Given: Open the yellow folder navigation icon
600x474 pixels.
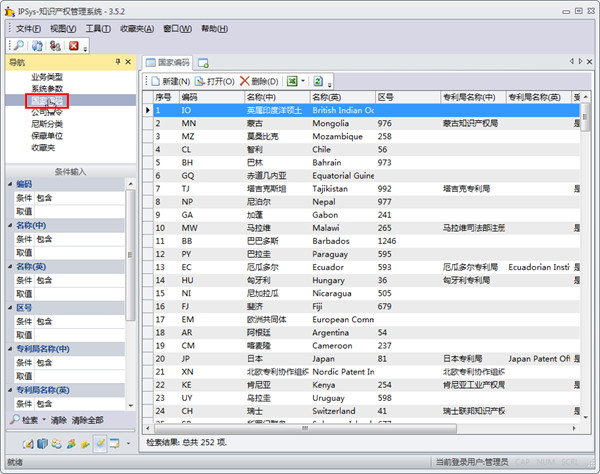Looking at the screenshot, I should tap(85, 444).
